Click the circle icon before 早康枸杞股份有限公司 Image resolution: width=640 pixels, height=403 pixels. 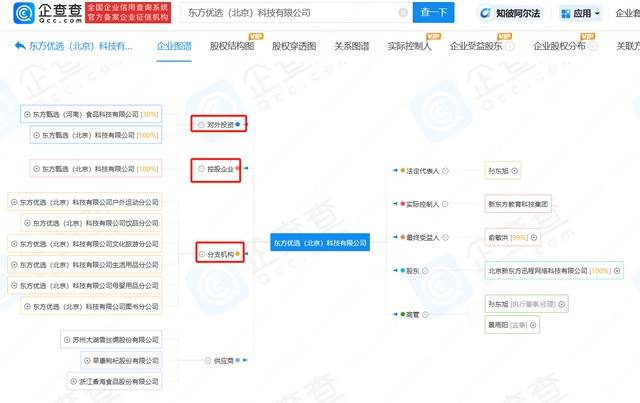(x=87, y=361)
